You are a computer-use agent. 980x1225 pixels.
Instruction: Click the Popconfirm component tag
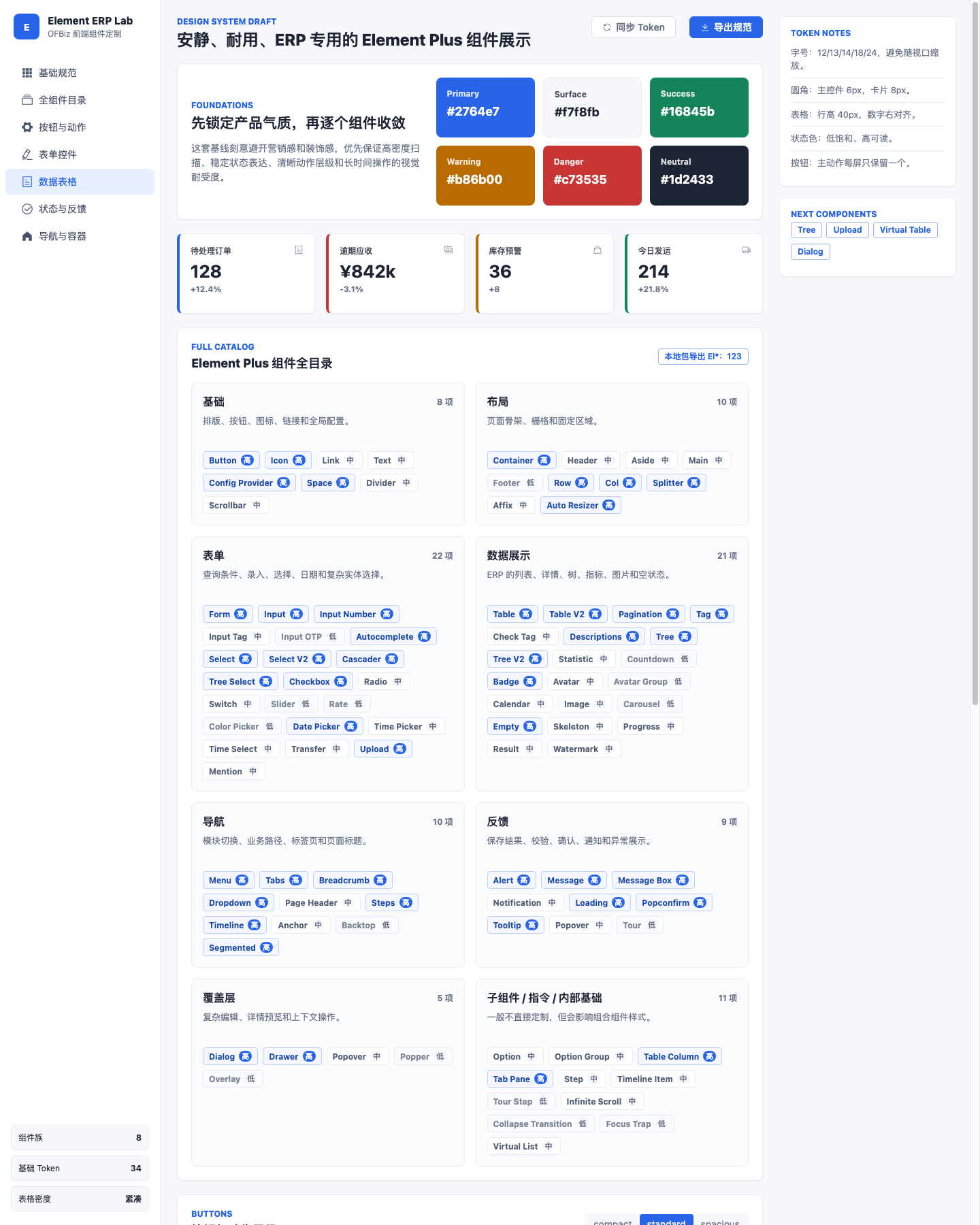pos(674,903)
